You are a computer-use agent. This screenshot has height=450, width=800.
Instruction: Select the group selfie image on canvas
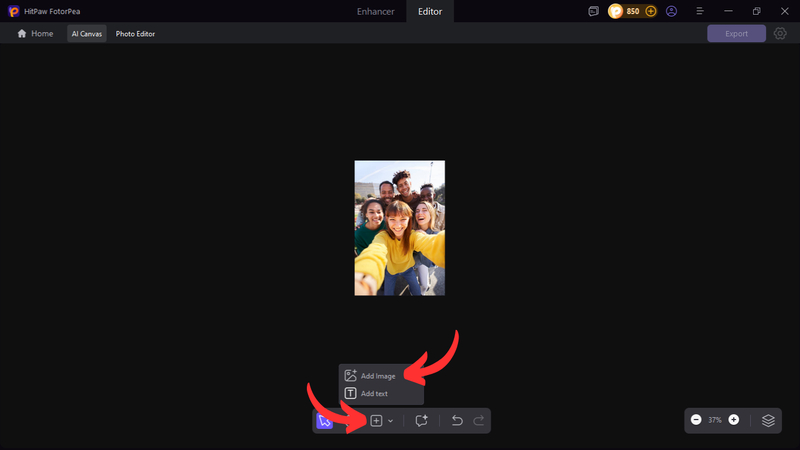[x=399, y=228]
